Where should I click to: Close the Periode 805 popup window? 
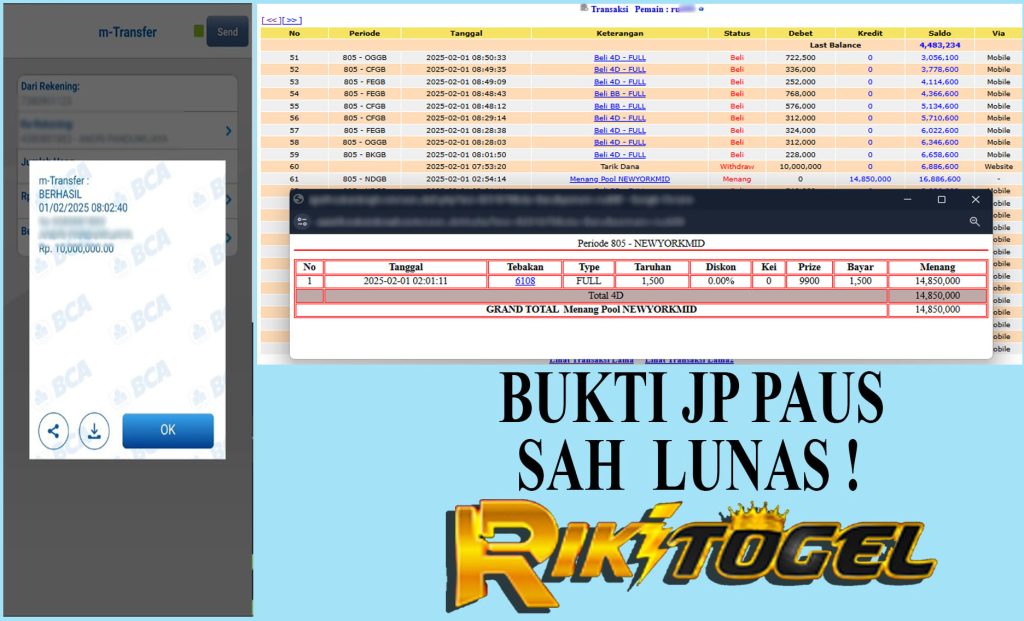[975, 199]
